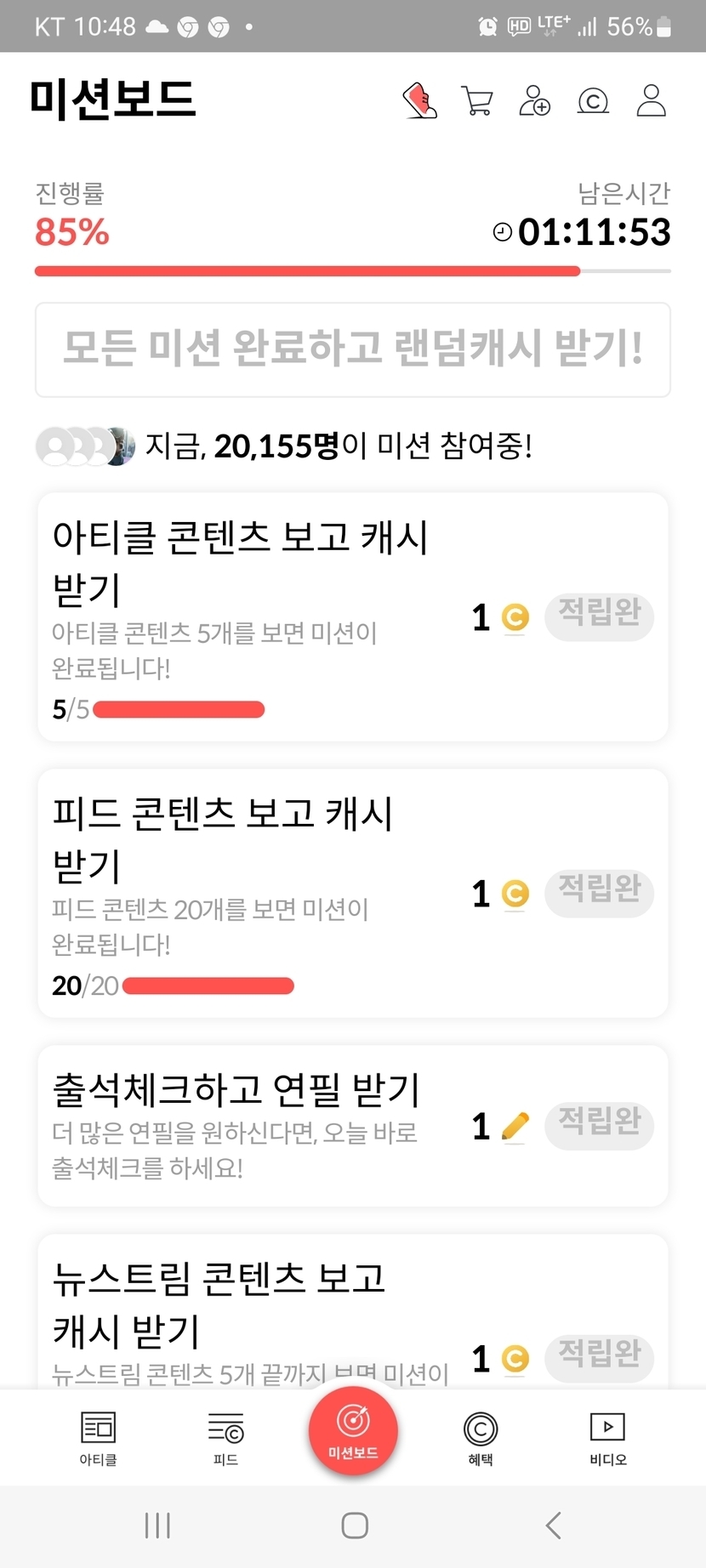Viewport: 706px width, 1568px height.
Task: Tap the invite friend icon
Action: 535,100
